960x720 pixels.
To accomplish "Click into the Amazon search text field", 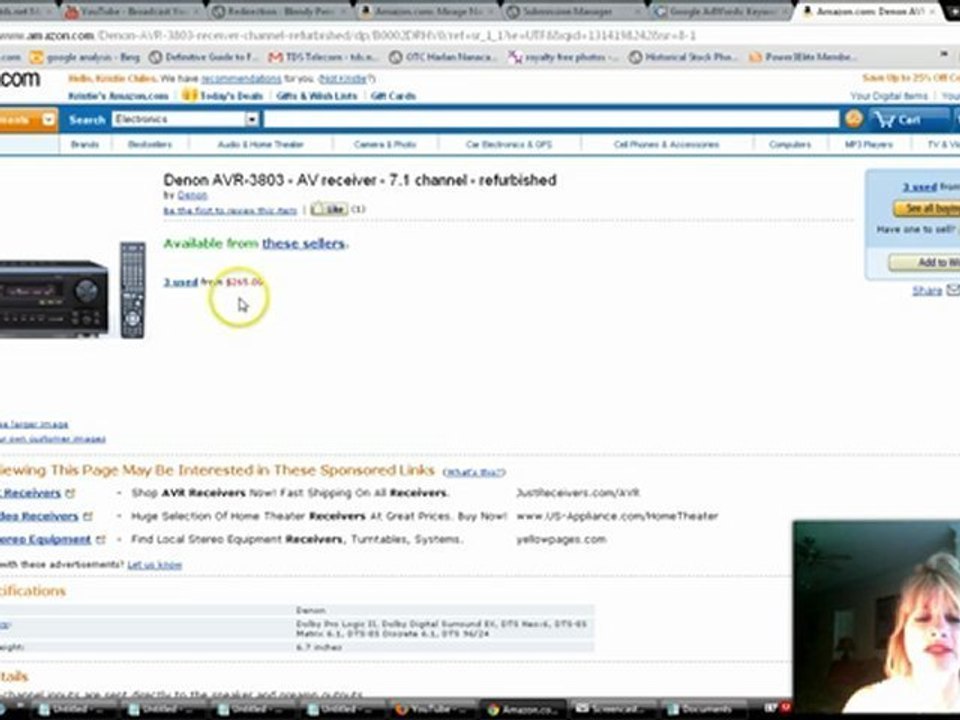I will (x=551, y=119).
